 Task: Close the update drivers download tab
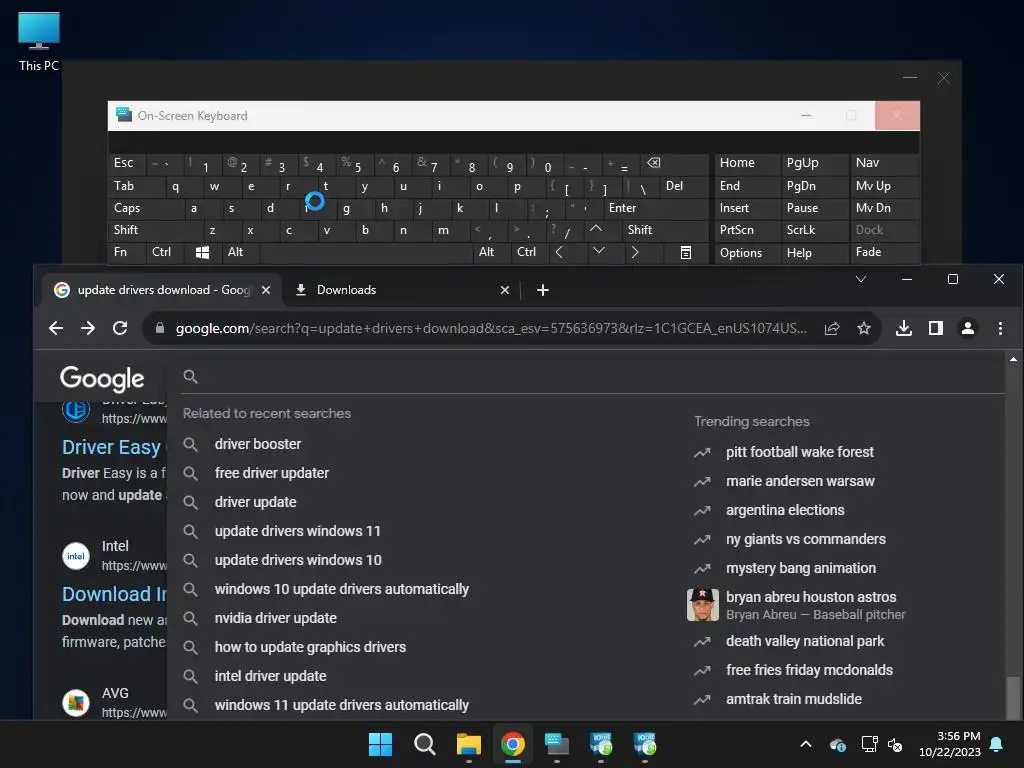(266, 290)
